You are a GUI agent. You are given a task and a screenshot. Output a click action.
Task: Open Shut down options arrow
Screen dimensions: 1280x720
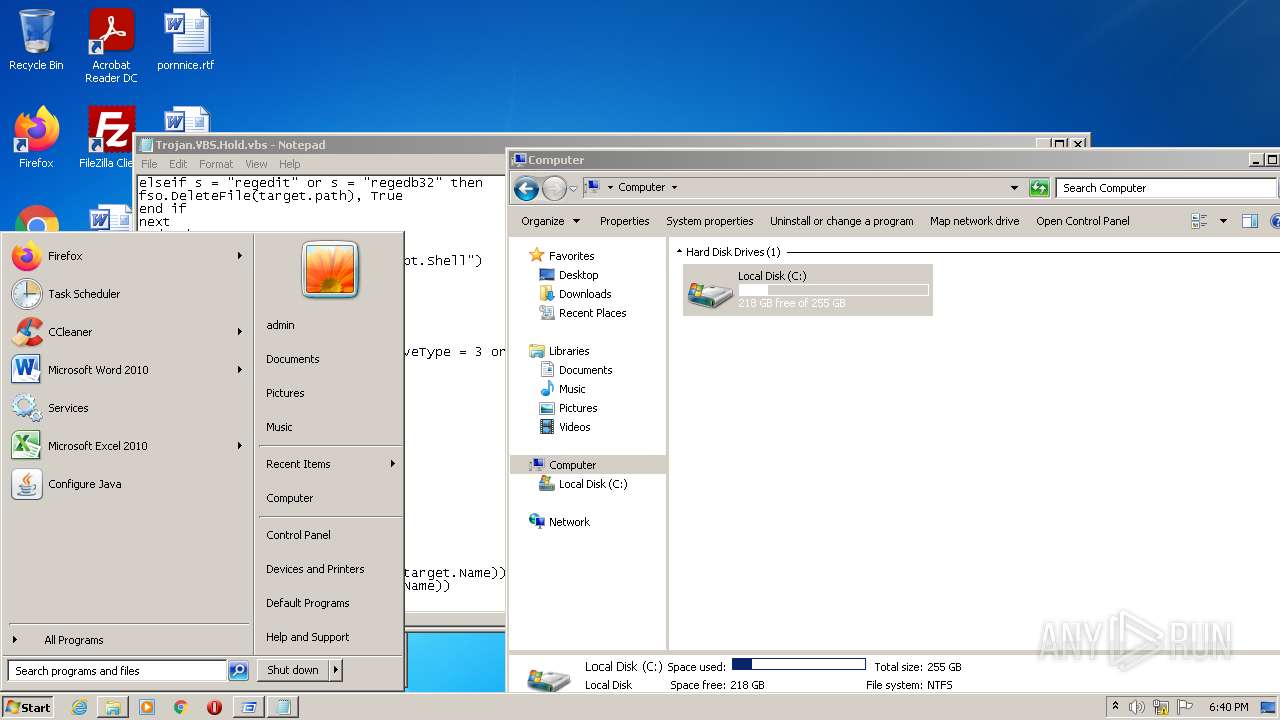tap(336, 670)
